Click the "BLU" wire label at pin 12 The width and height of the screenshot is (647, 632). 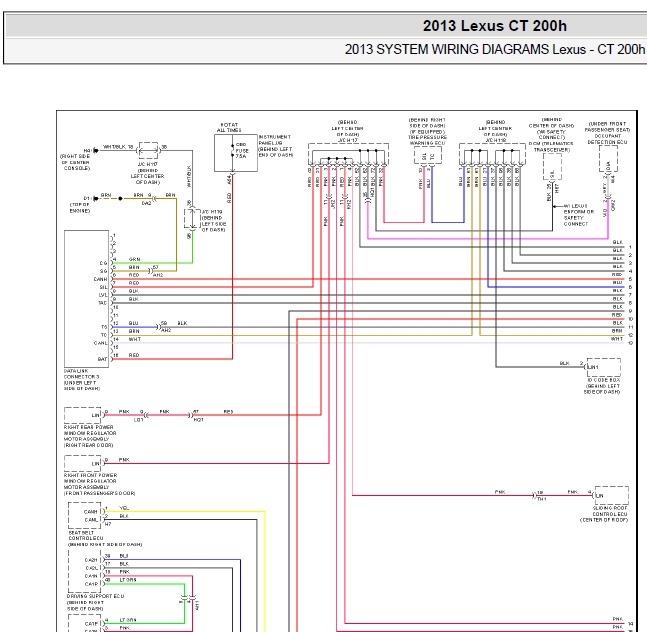(x=133, y=323)
